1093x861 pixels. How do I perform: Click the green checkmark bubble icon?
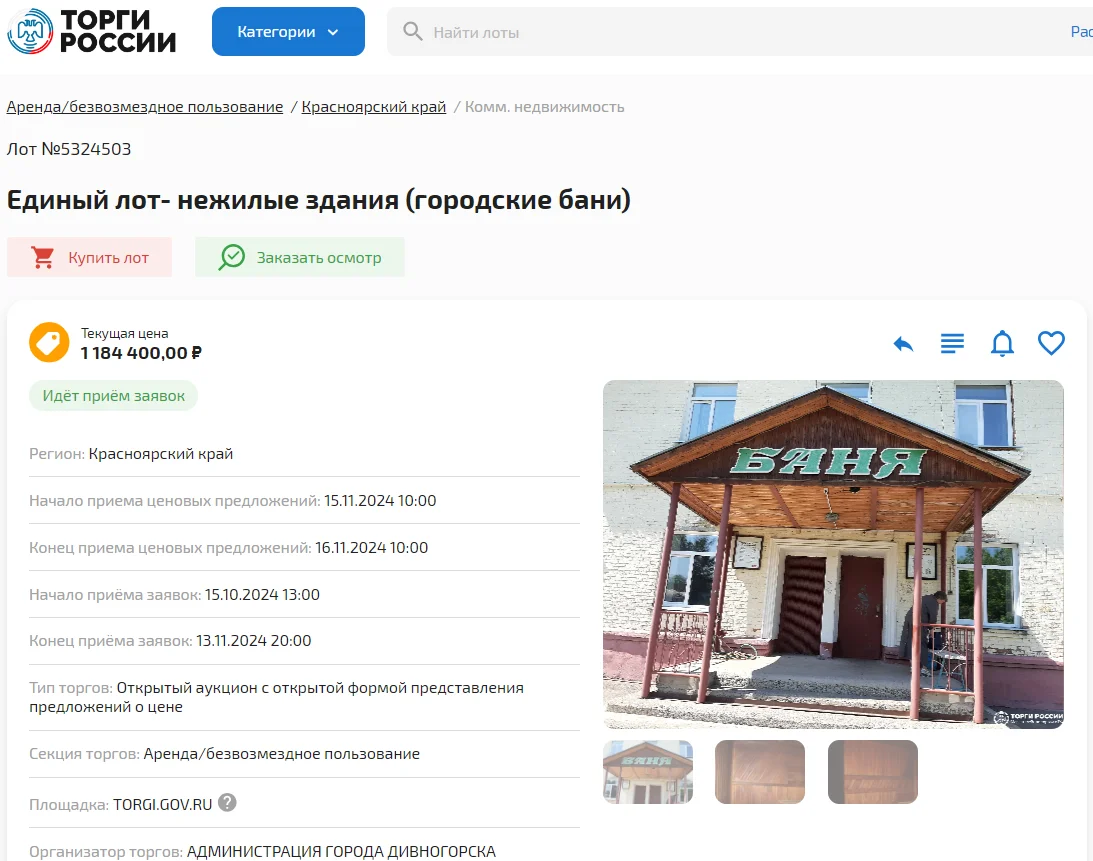click(x=231, y=257)
